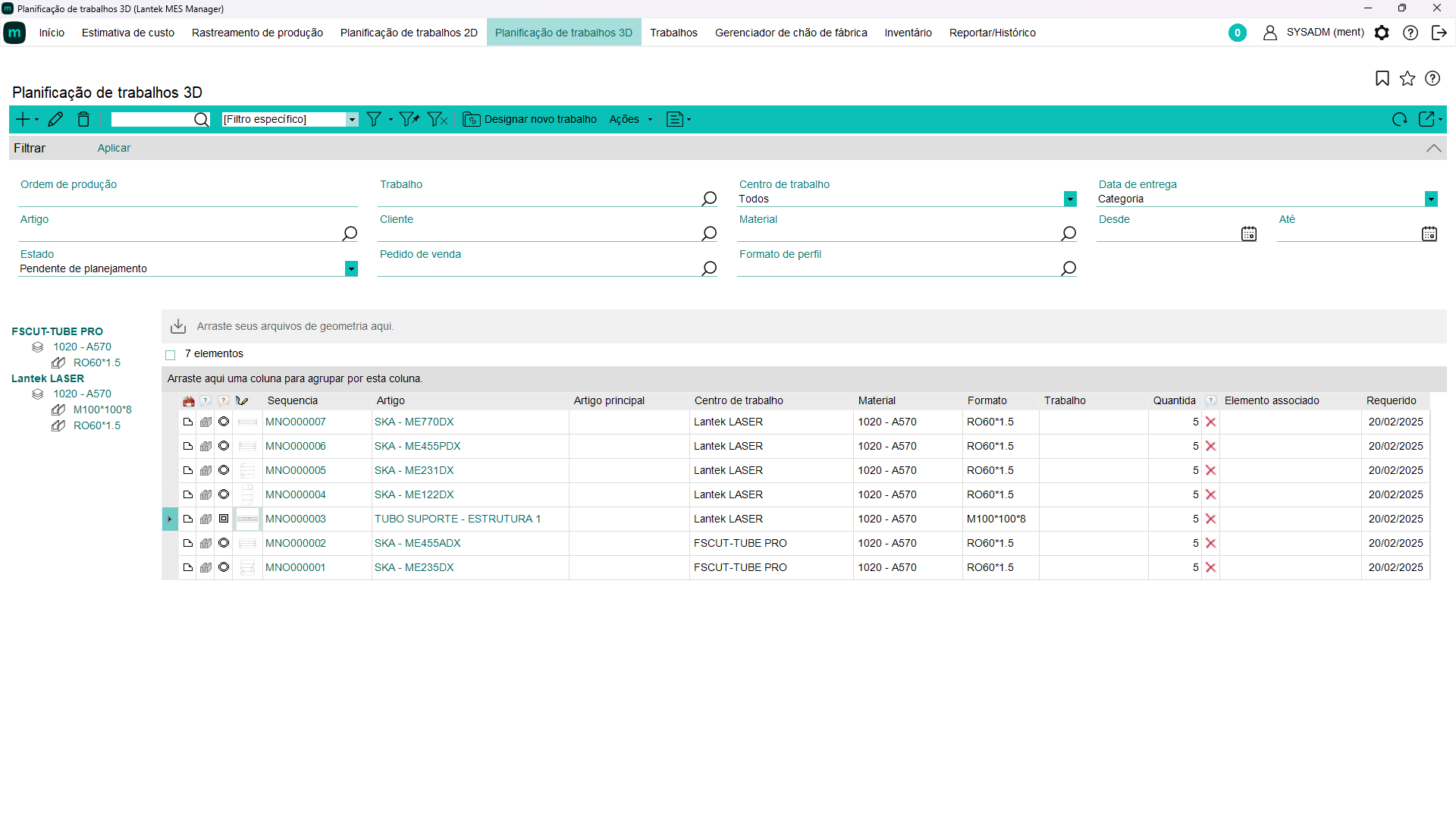This screenshot has height=819, width=1456.
Task: Click the edit pencil icon in toolbar
Action: tap(55, 119)
